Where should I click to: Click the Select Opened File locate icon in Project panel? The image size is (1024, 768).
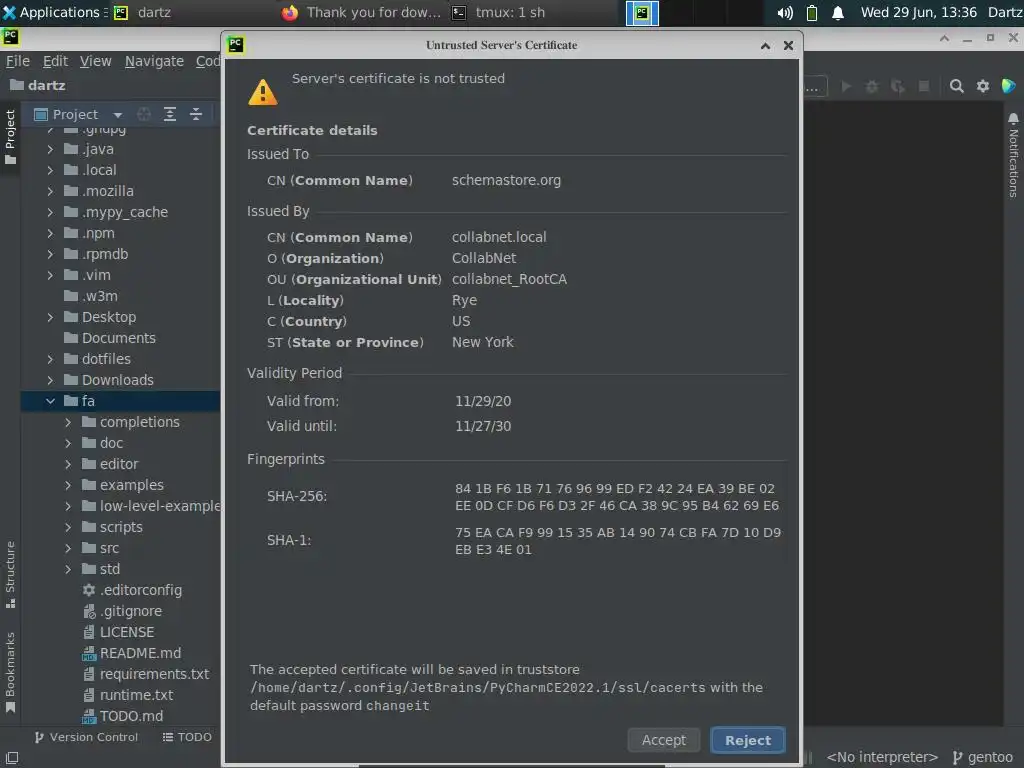(144, 114)
